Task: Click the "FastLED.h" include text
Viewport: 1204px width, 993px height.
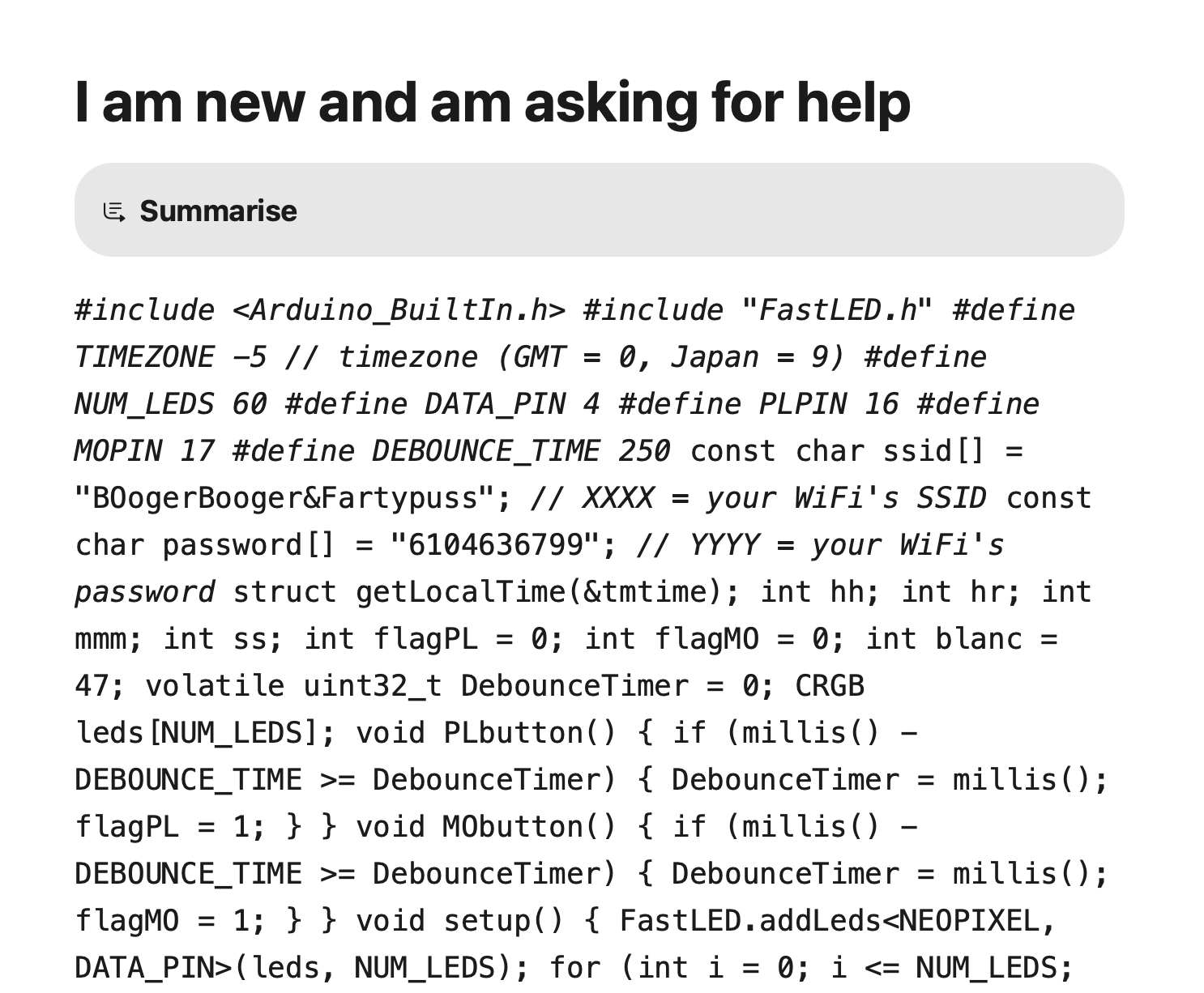Action: (836, 310)
